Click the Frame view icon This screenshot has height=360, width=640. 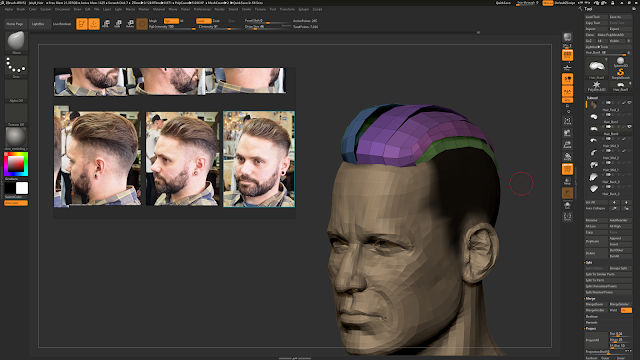(567, 121)
